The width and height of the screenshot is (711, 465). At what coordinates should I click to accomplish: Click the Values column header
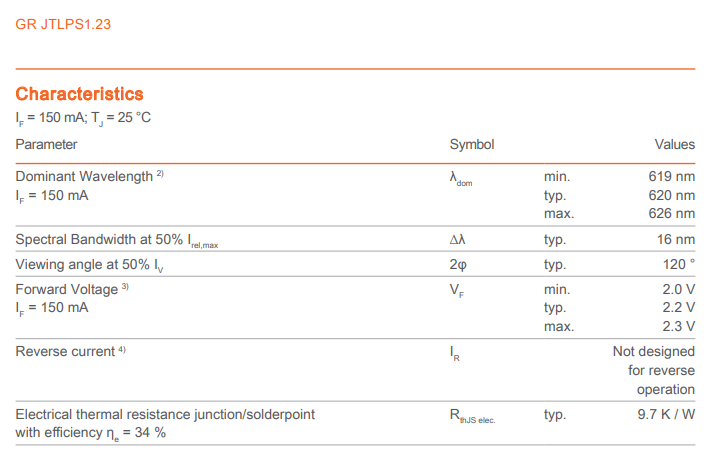point(674,144)
